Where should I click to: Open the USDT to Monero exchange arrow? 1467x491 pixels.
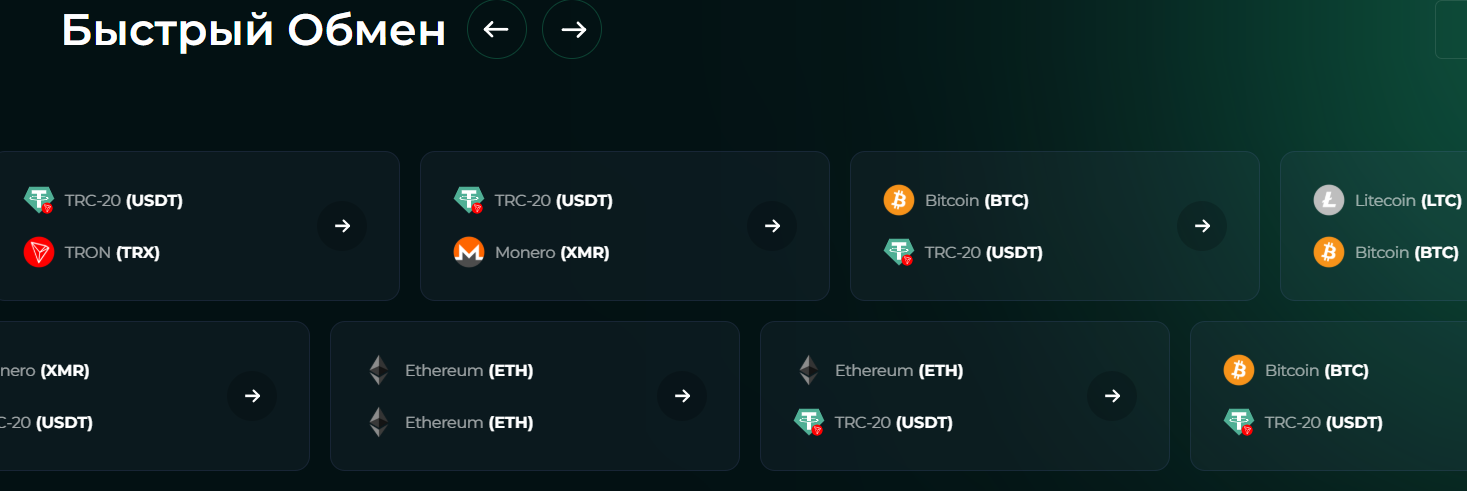[772, 226]
